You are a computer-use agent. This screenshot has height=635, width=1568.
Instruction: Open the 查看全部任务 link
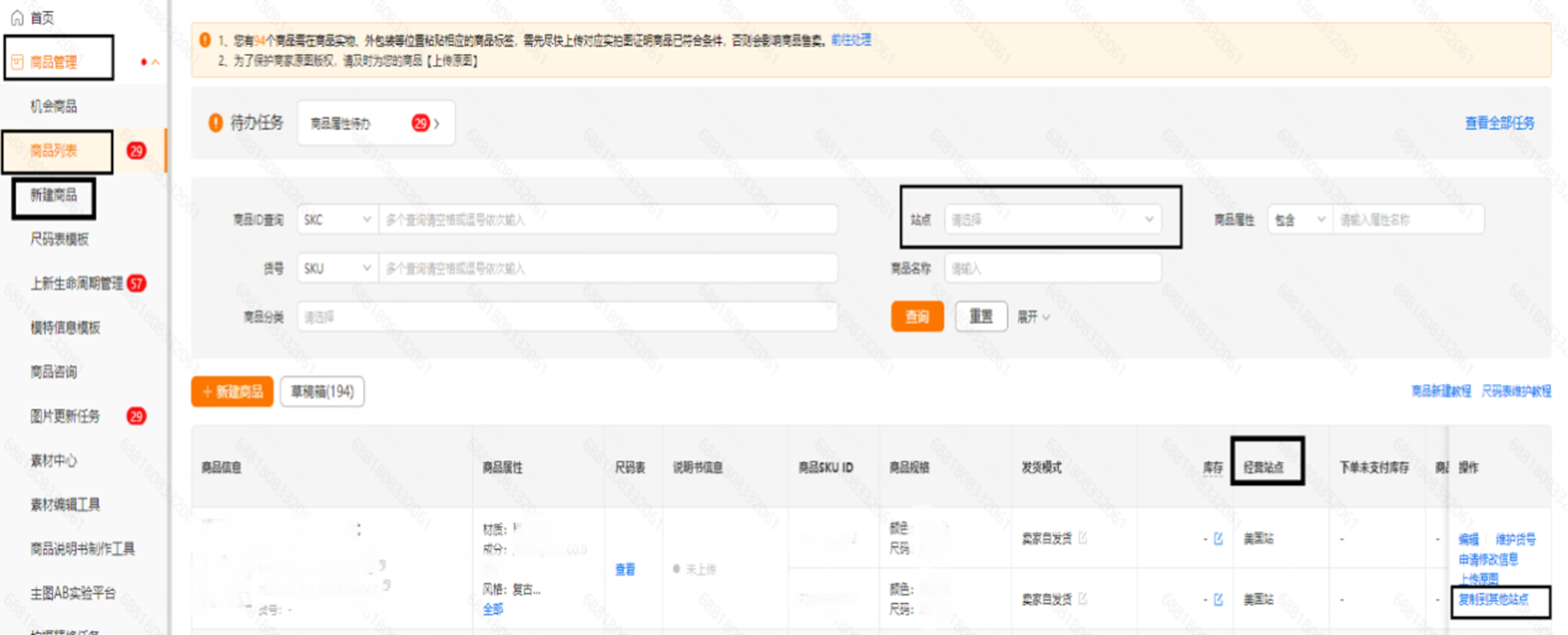click(x=1499, y=123)
